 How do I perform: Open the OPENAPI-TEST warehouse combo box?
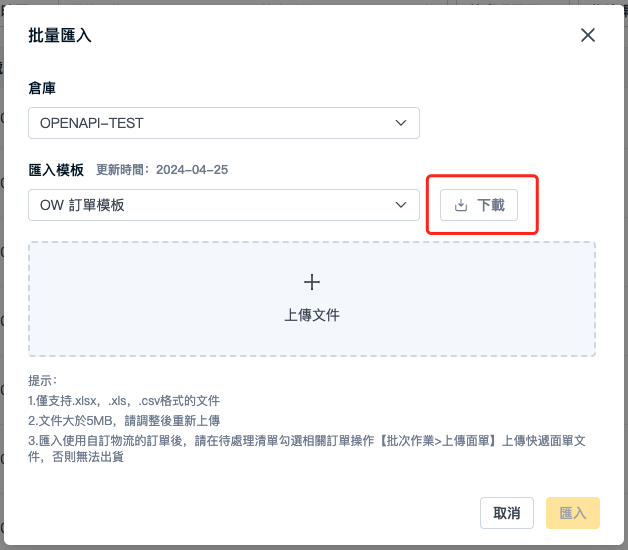click(x=224, y=123)
